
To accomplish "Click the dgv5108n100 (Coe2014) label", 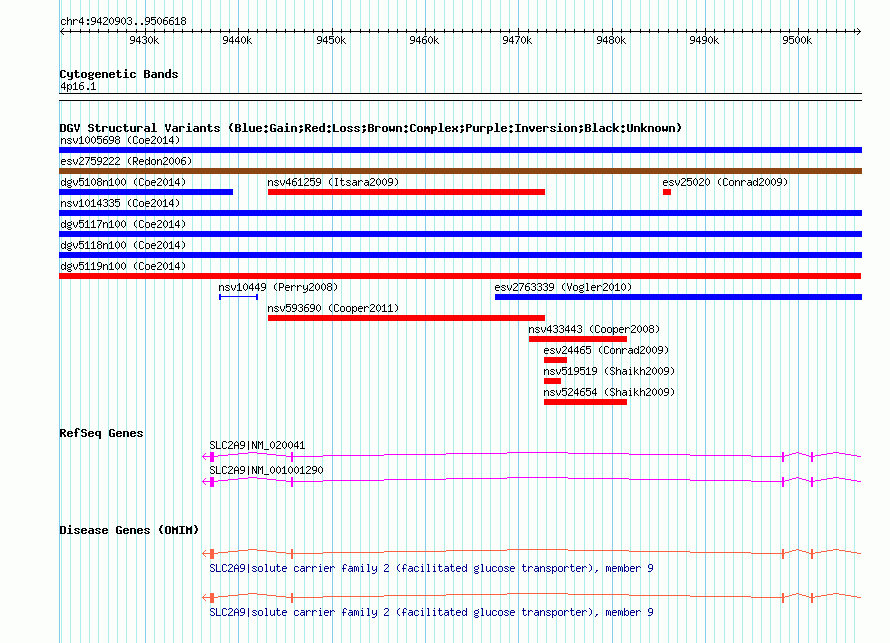I will [x=123, y=182].
